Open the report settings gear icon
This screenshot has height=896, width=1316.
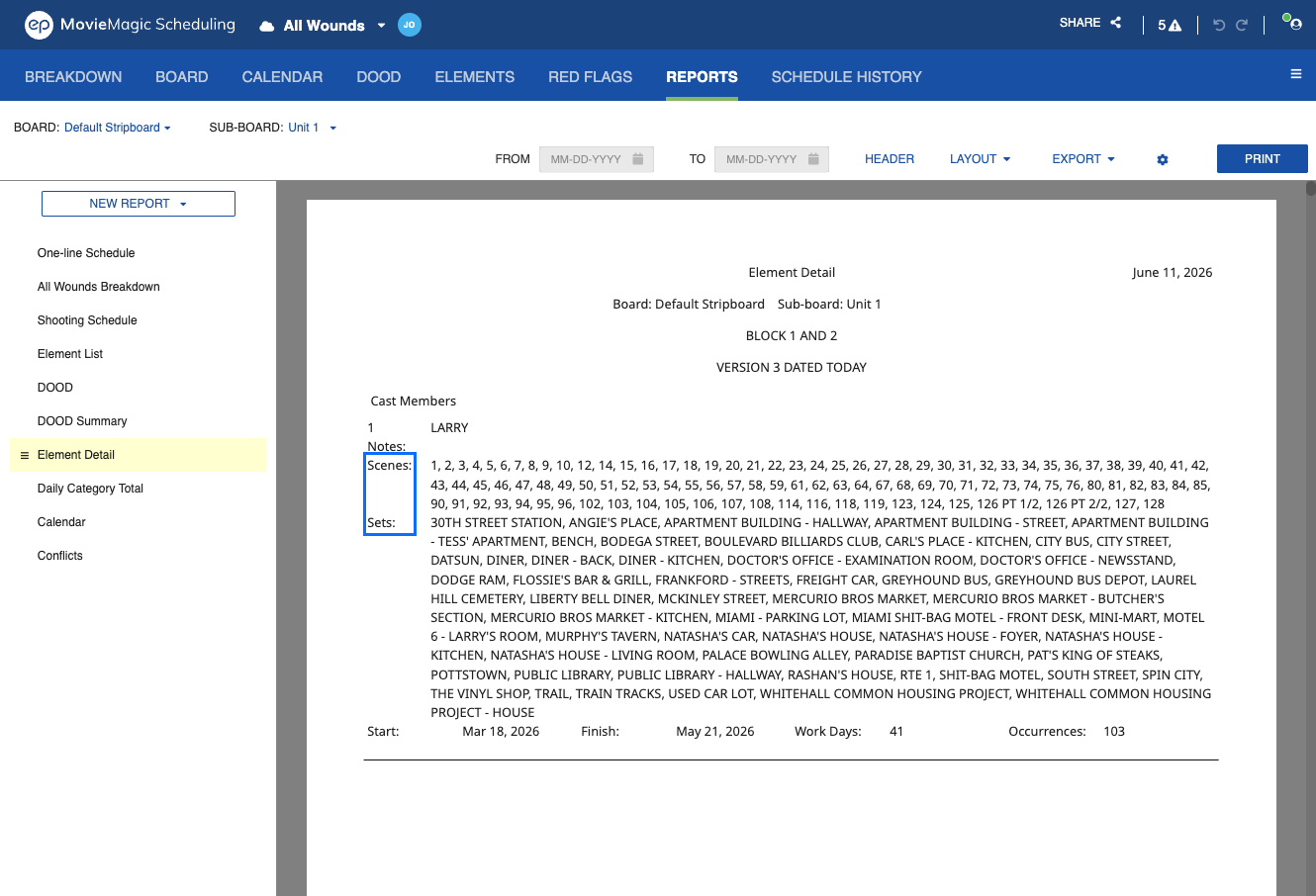pos(1163,159)
